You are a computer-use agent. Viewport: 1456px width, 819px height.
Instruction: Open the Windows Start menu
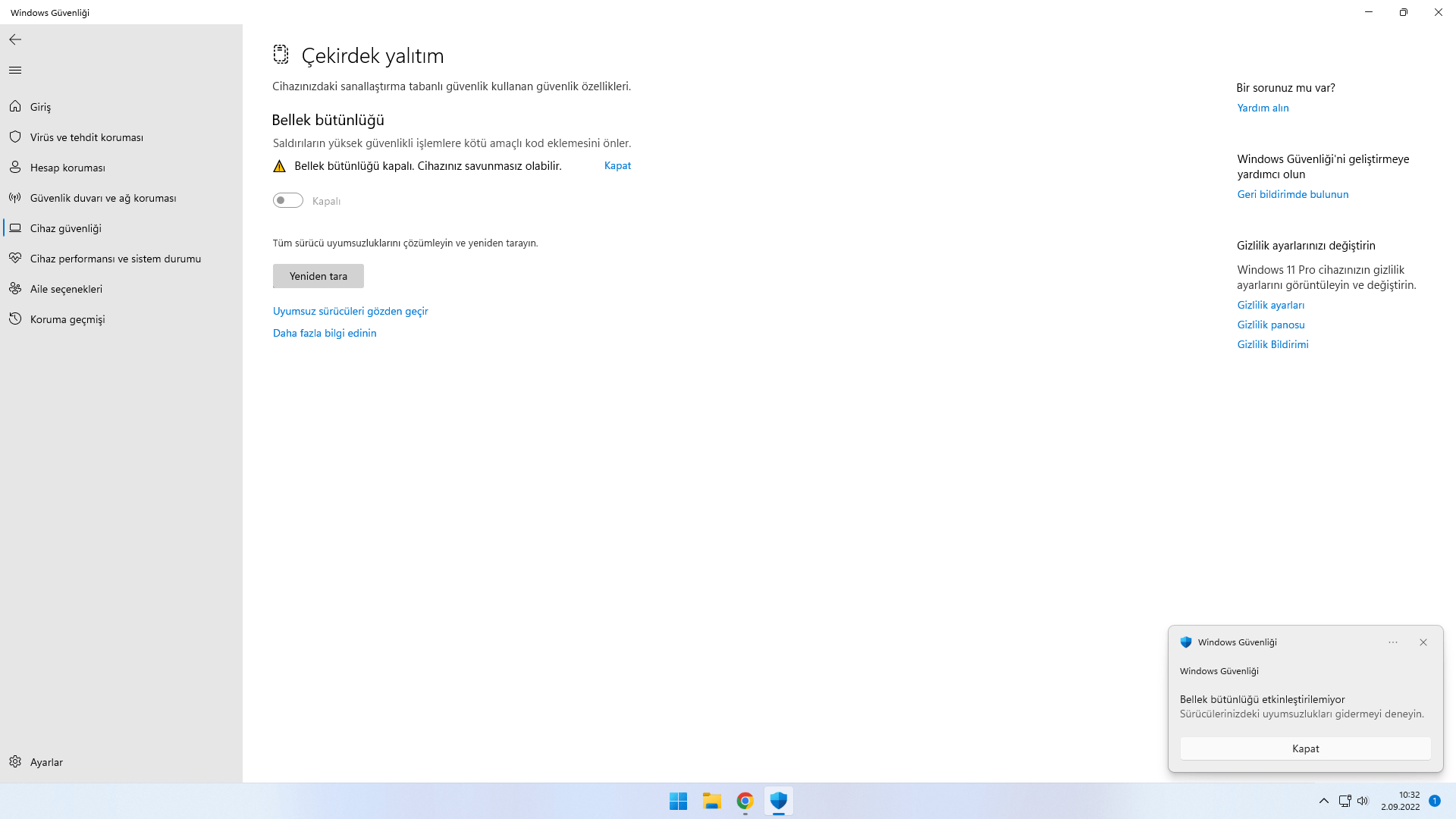[x=678, y=801]
